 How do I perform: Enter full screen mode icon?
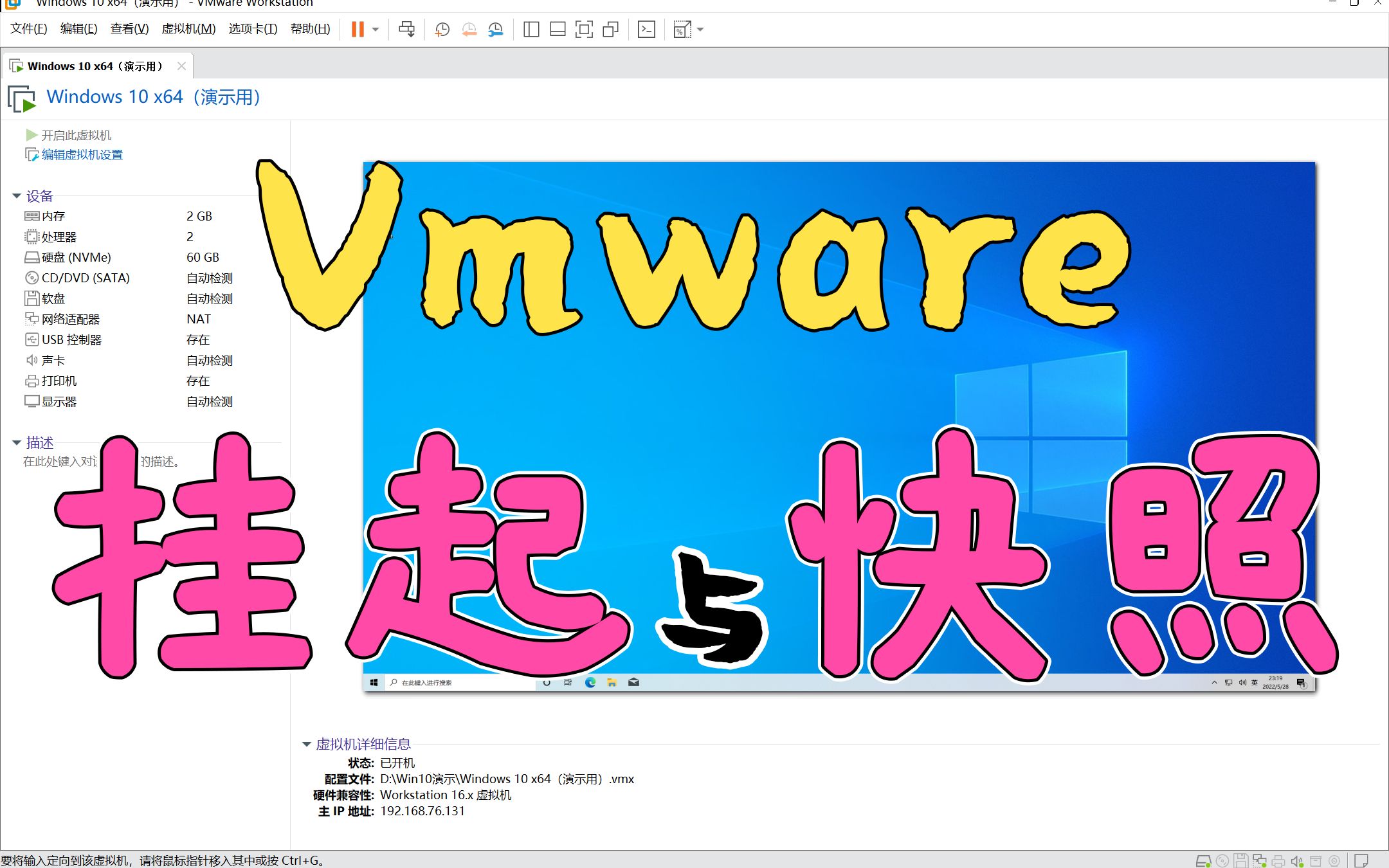584,30
